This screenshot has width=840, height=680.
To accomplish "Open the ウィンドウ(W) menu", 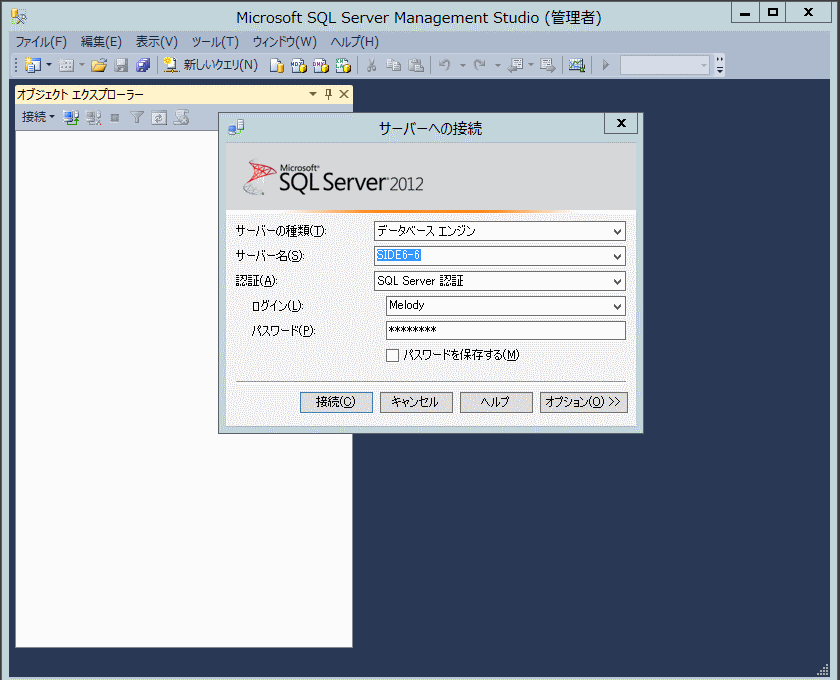I will [284, 42].
